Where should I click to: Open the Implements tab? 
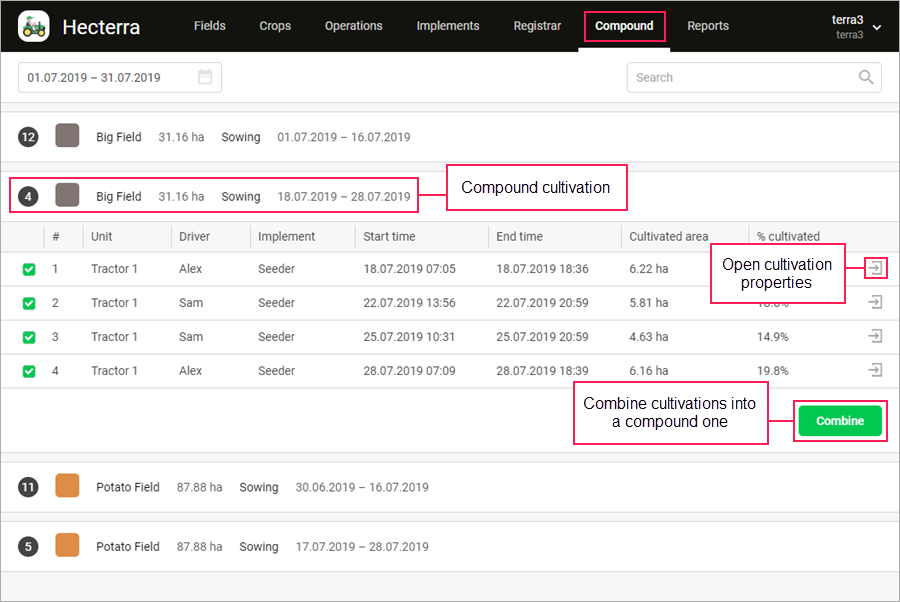click(x=448, y=26)
